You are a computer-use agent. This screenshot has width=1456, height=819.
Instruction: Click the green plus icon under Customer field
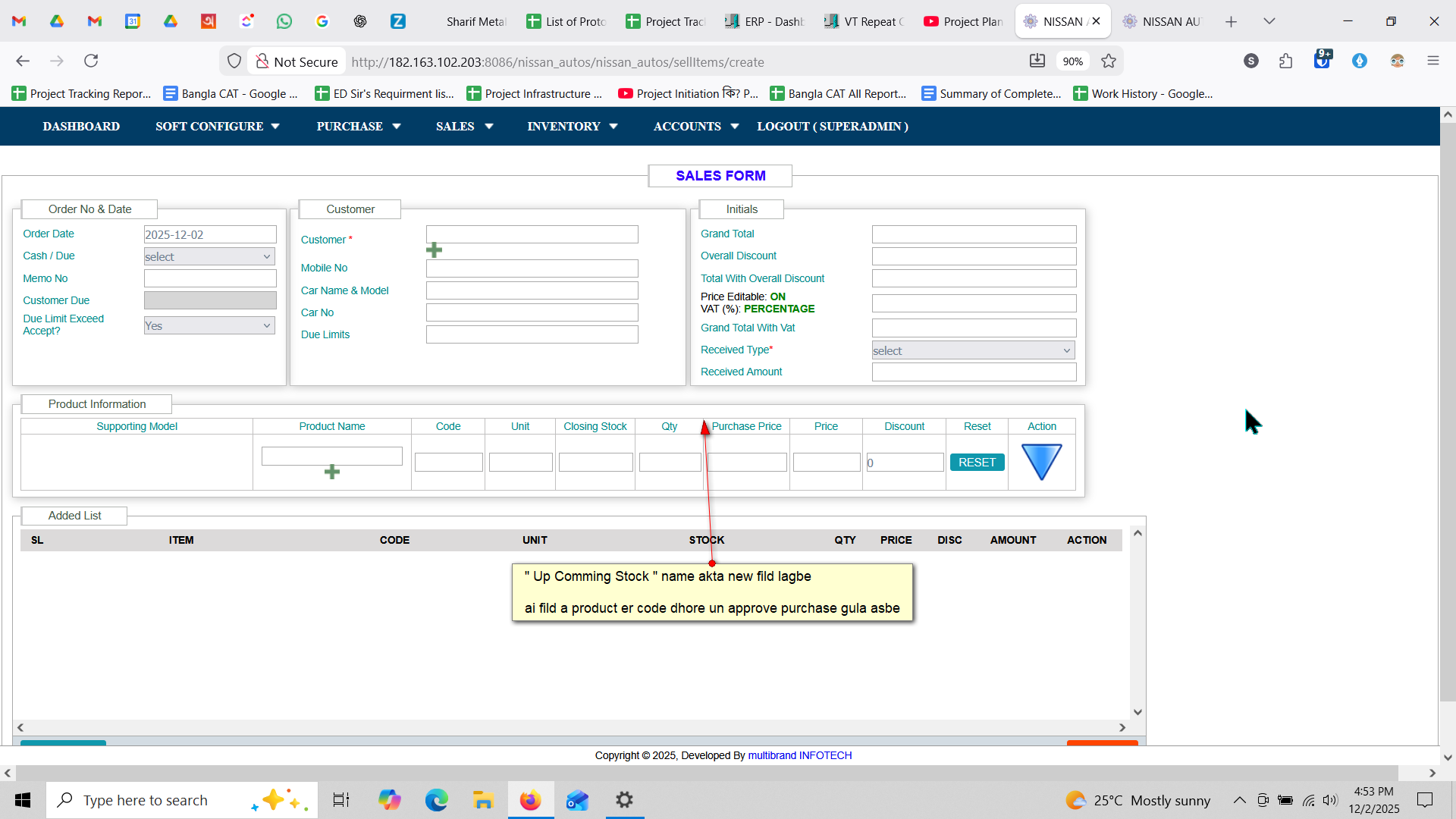coord(434,250)
